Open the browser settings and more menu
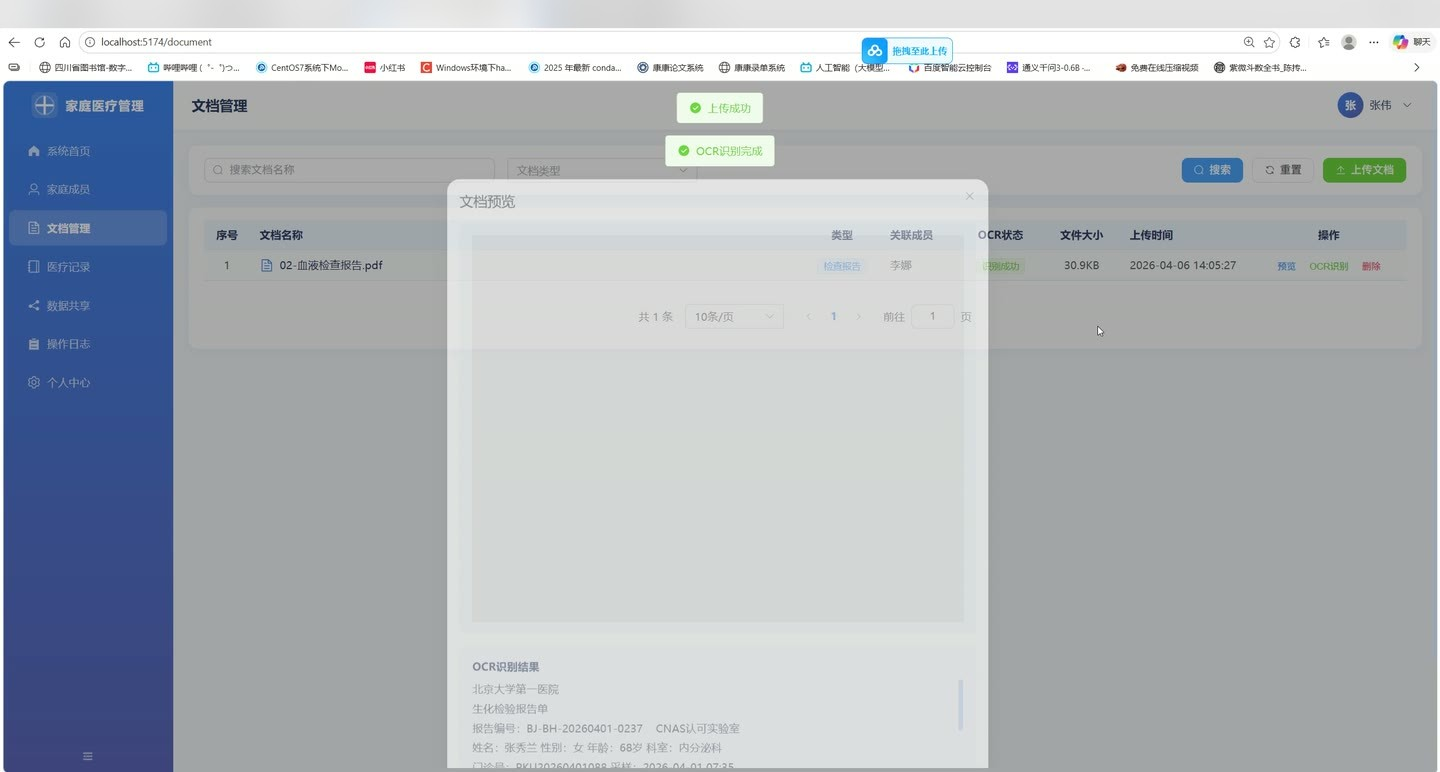Viewport: 1440px width, 772px height. click(1374, 42)
